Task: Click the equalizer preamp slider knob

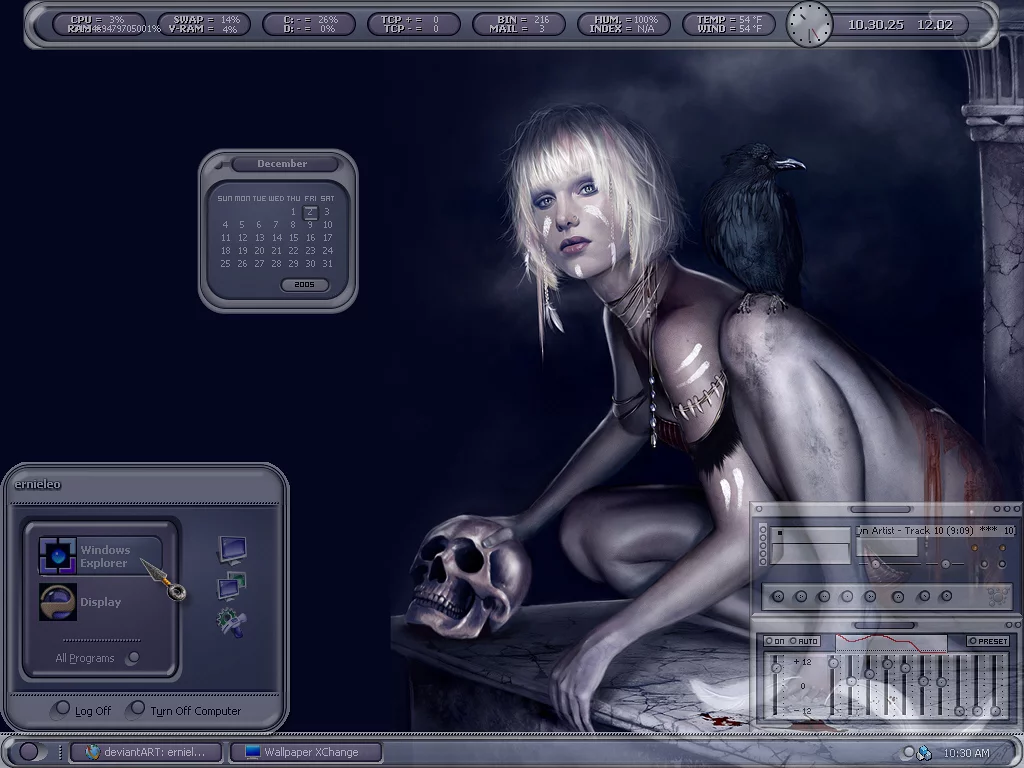Action: tap(776, 668)
